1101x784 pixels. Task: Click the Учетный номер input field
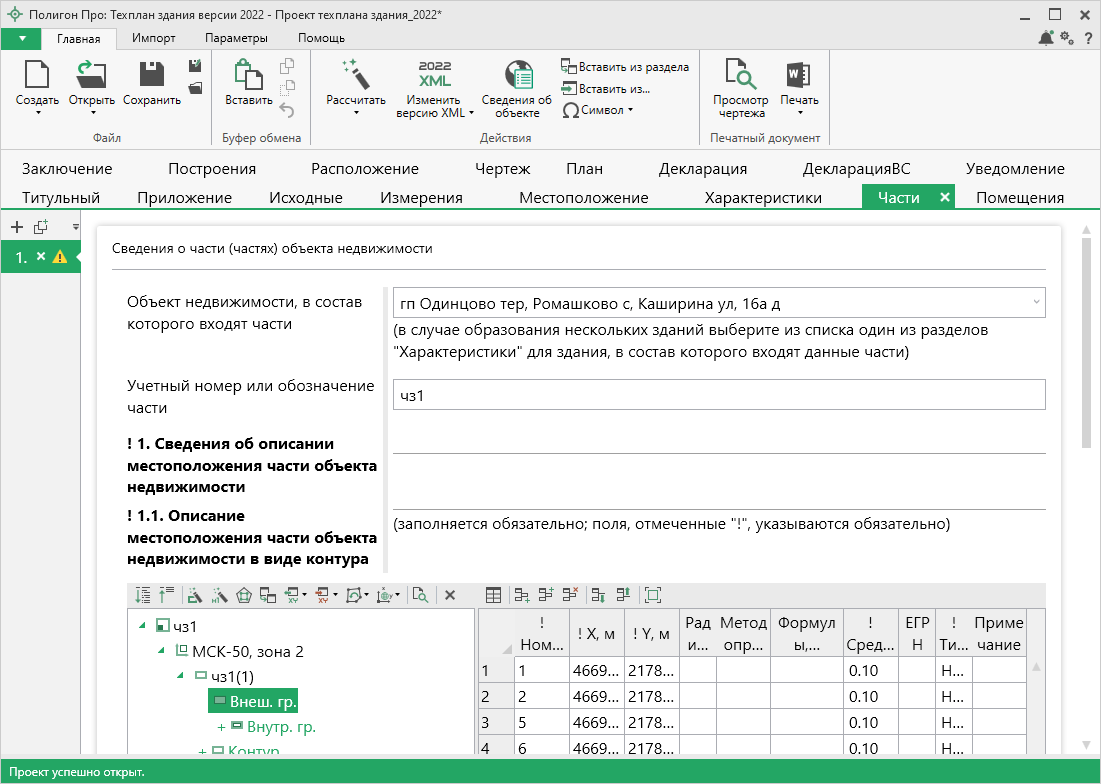[x=718, y=395]
